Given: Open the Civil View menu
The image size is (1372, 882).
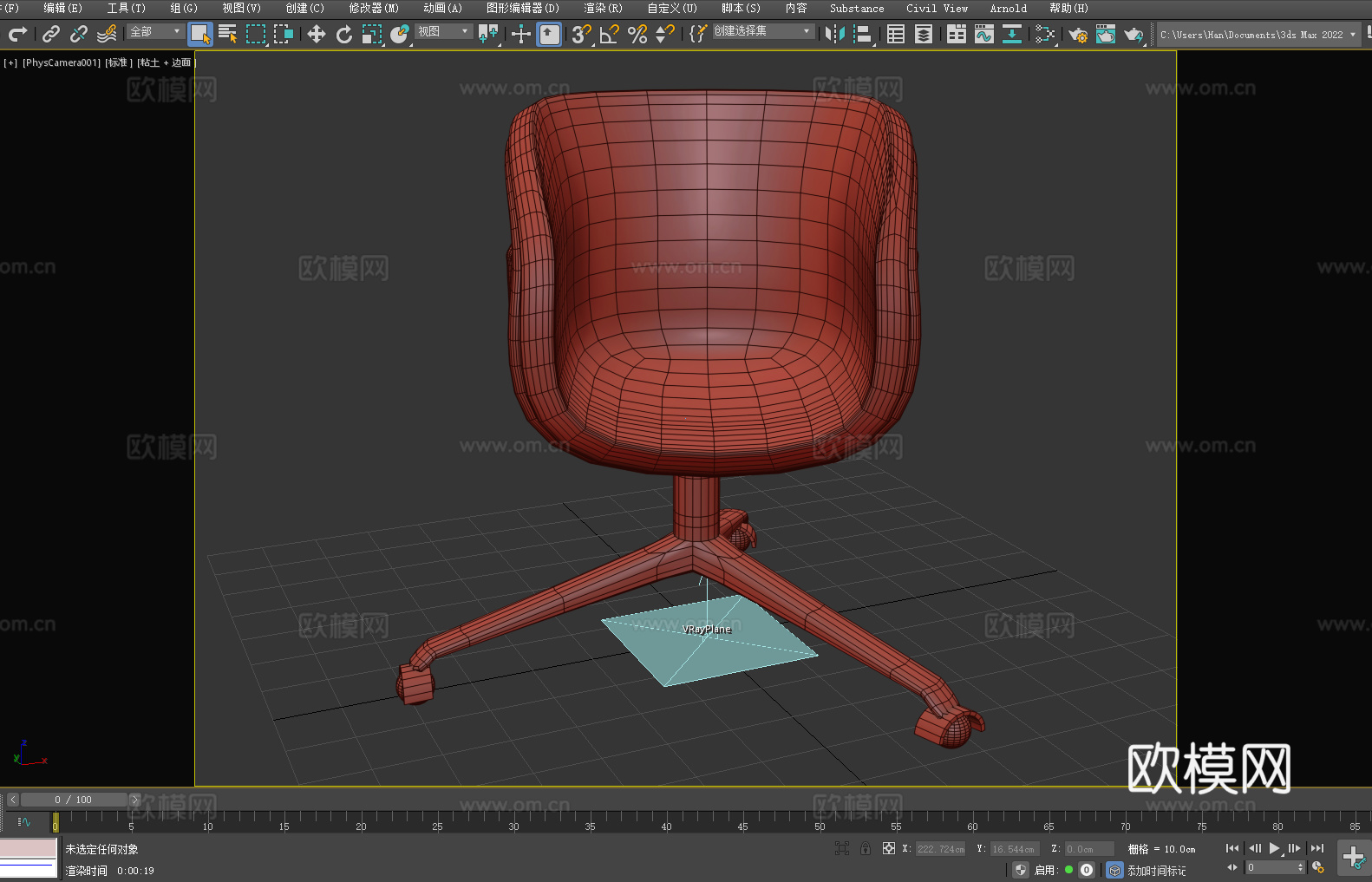Looking at the screenshot, I should coord(937,8).
